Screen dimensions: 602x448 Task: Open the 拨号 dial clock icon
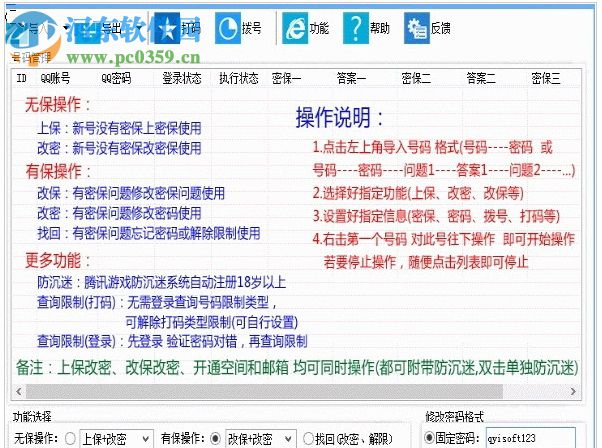(227, 28)
